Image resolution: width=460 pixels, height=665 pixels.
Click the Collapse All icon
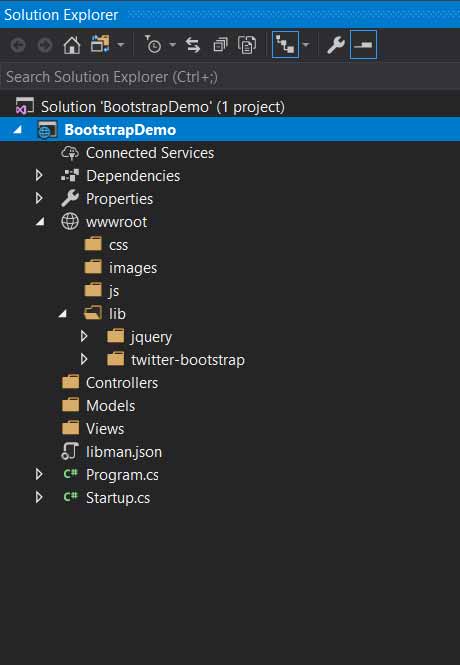coord(220,45)
